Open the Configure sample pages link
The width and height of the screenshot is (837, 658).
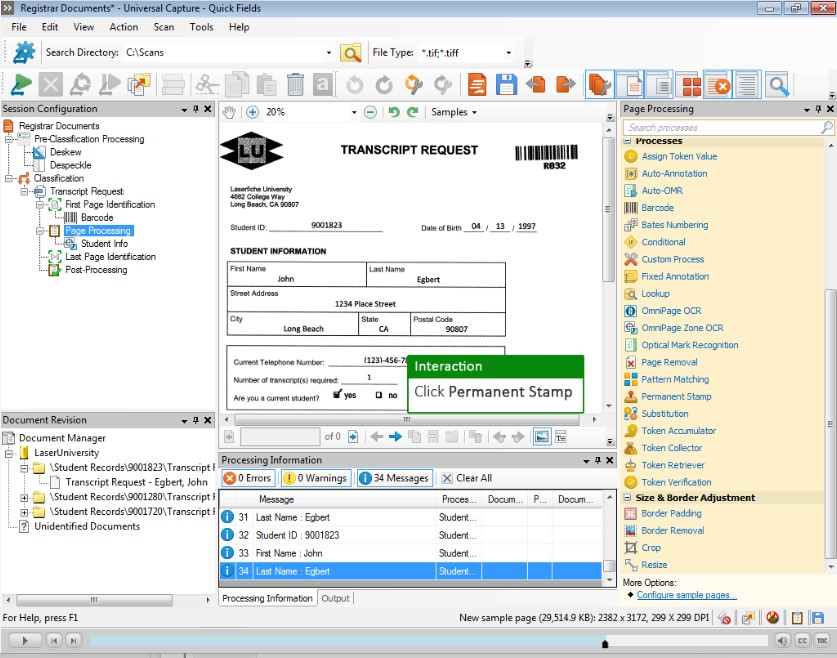(686, 595)
